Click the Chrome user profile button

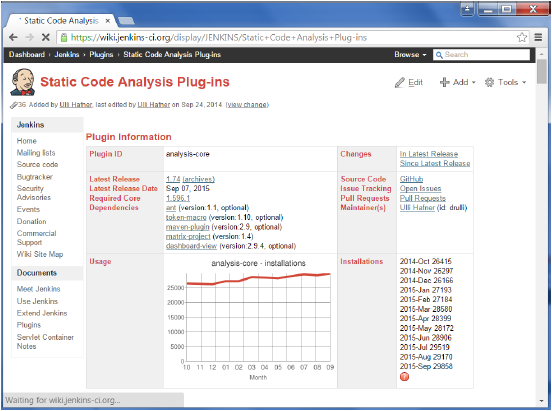[468, 9]
